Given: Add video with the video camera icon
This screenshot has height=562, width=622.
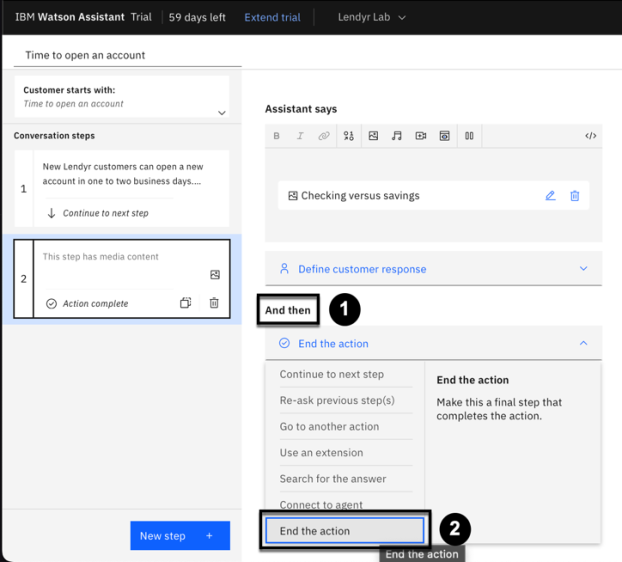Looking at the screenshot, I should click(x=421, y=136).
